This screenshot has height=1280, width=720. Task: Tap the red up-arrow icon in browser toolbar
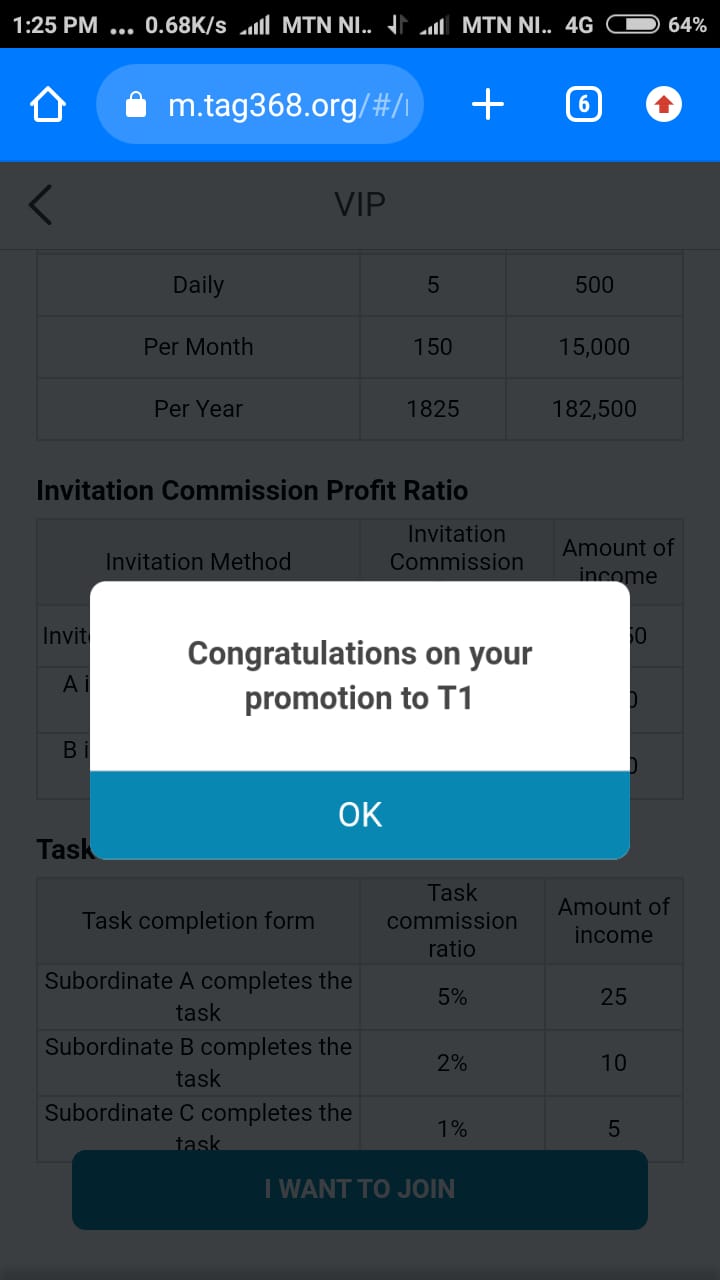coord(664,104)
